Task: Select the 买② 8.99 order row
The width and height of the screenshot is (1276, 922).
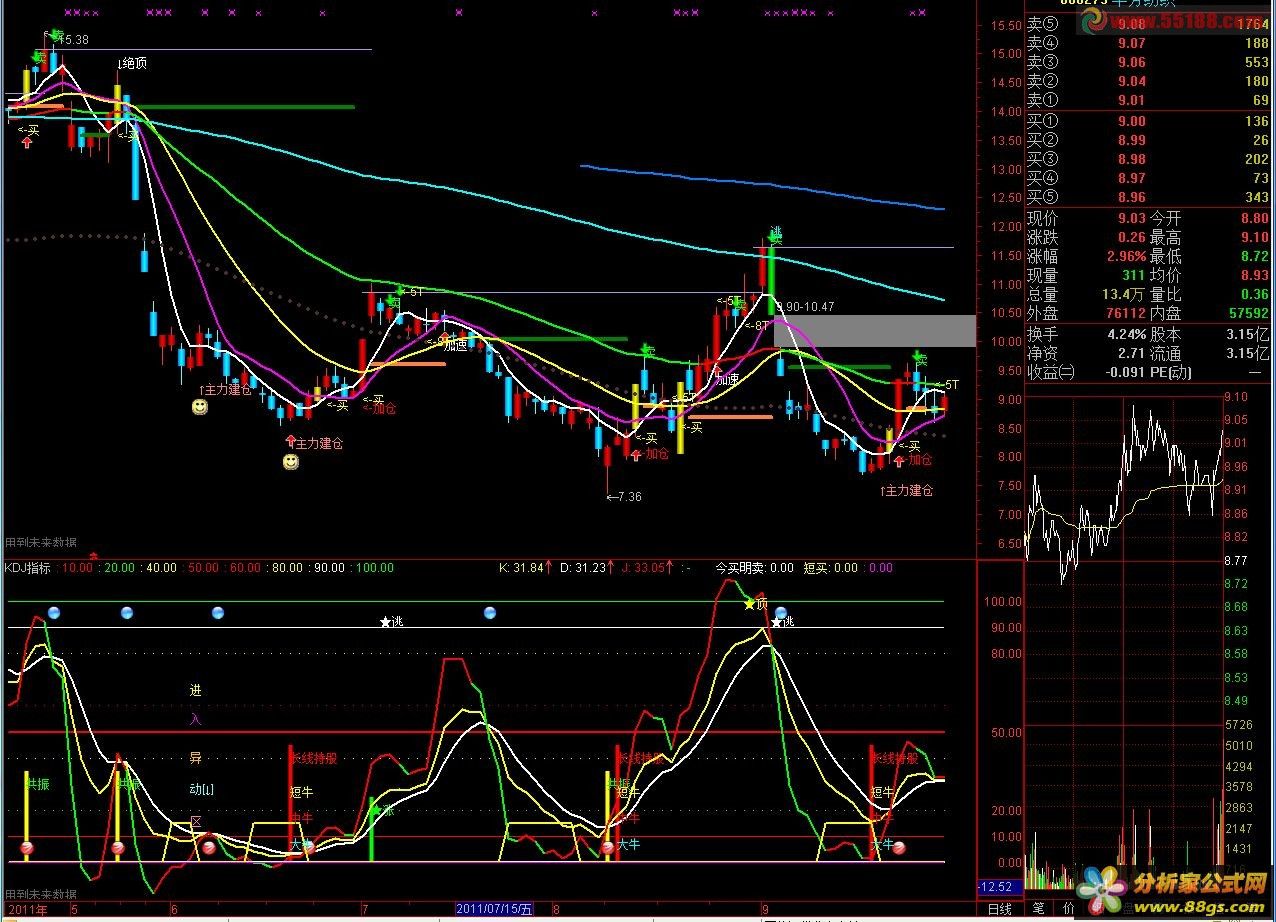Action: 1148,140
